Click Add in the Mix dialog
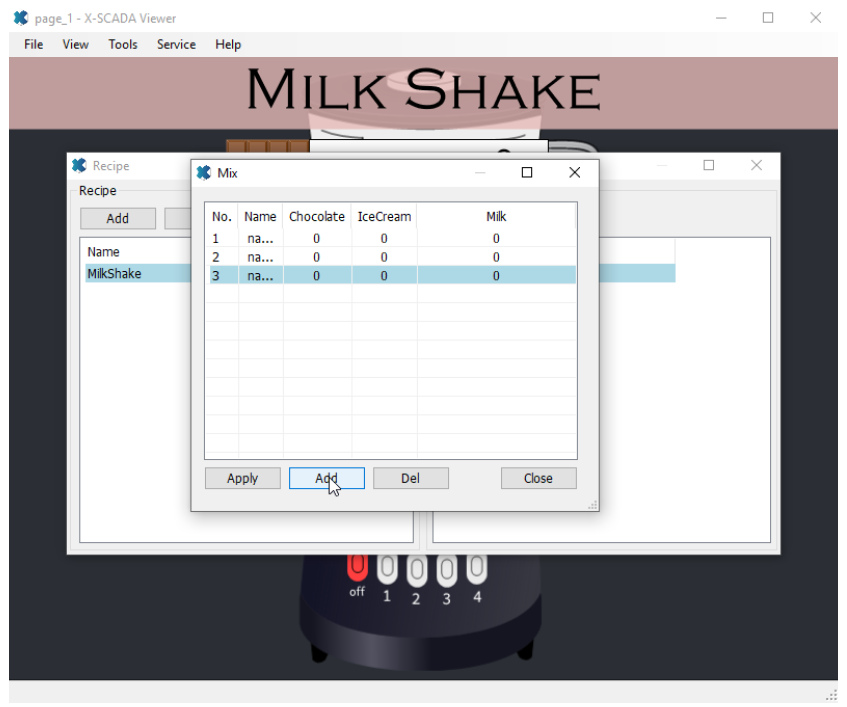The image size is (847, 707). pyautogui.click(x=327, y=479)
